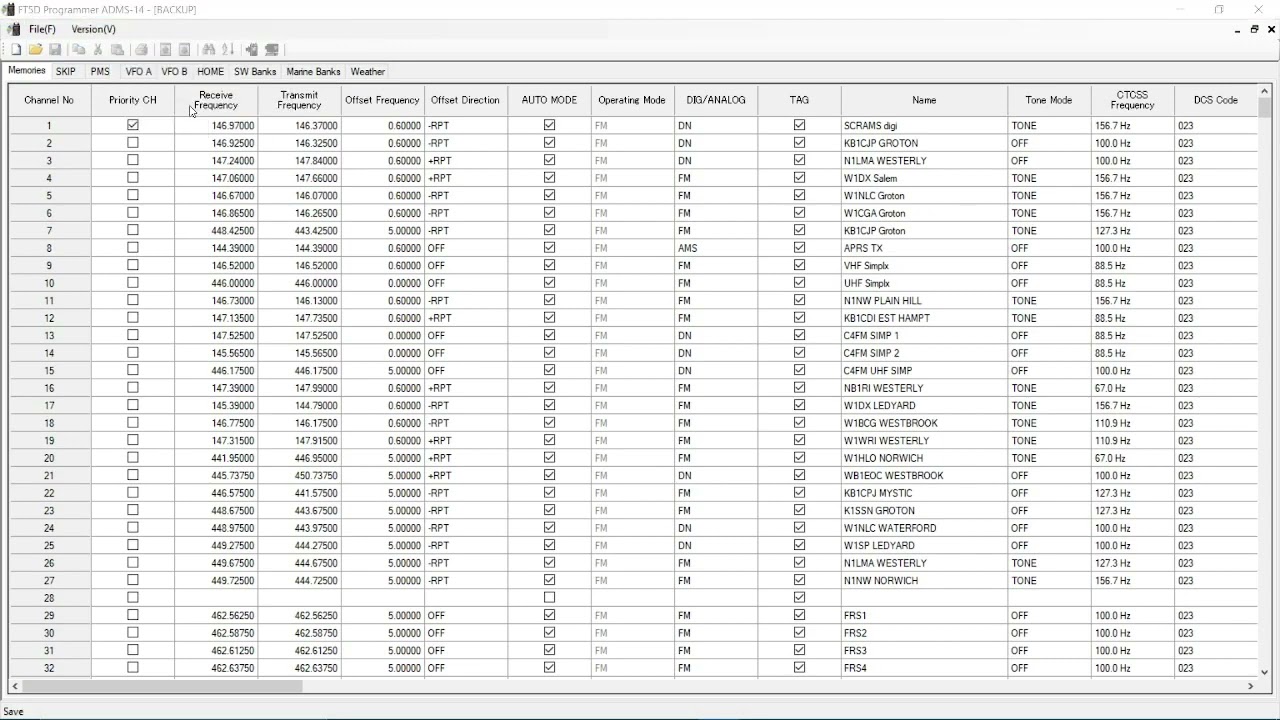Toggle AUTO MODE for channel 20
1280x720 pixels.
549,458
